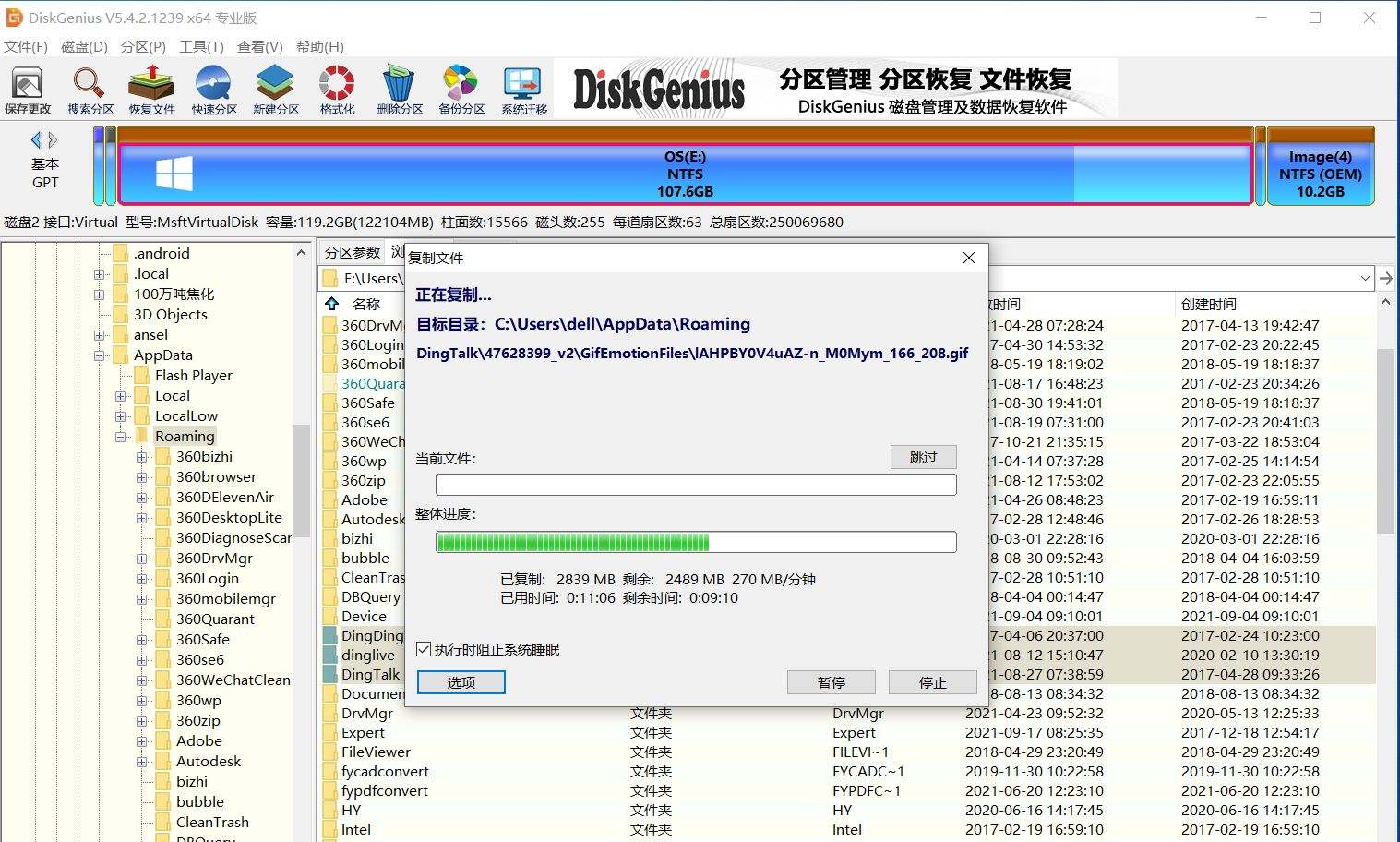
Task: Open the Partition (分区) menu
Action: pos(143,46)
